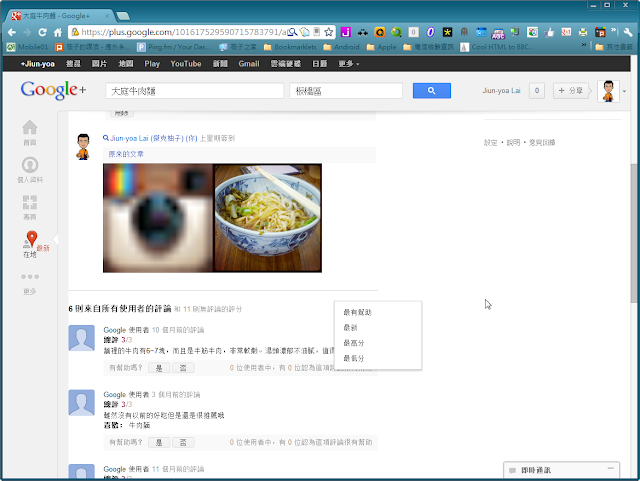Show more bookmarks with the chevron
The width and height of the screenshot is (640, 481).
click(x=584, y=45)
